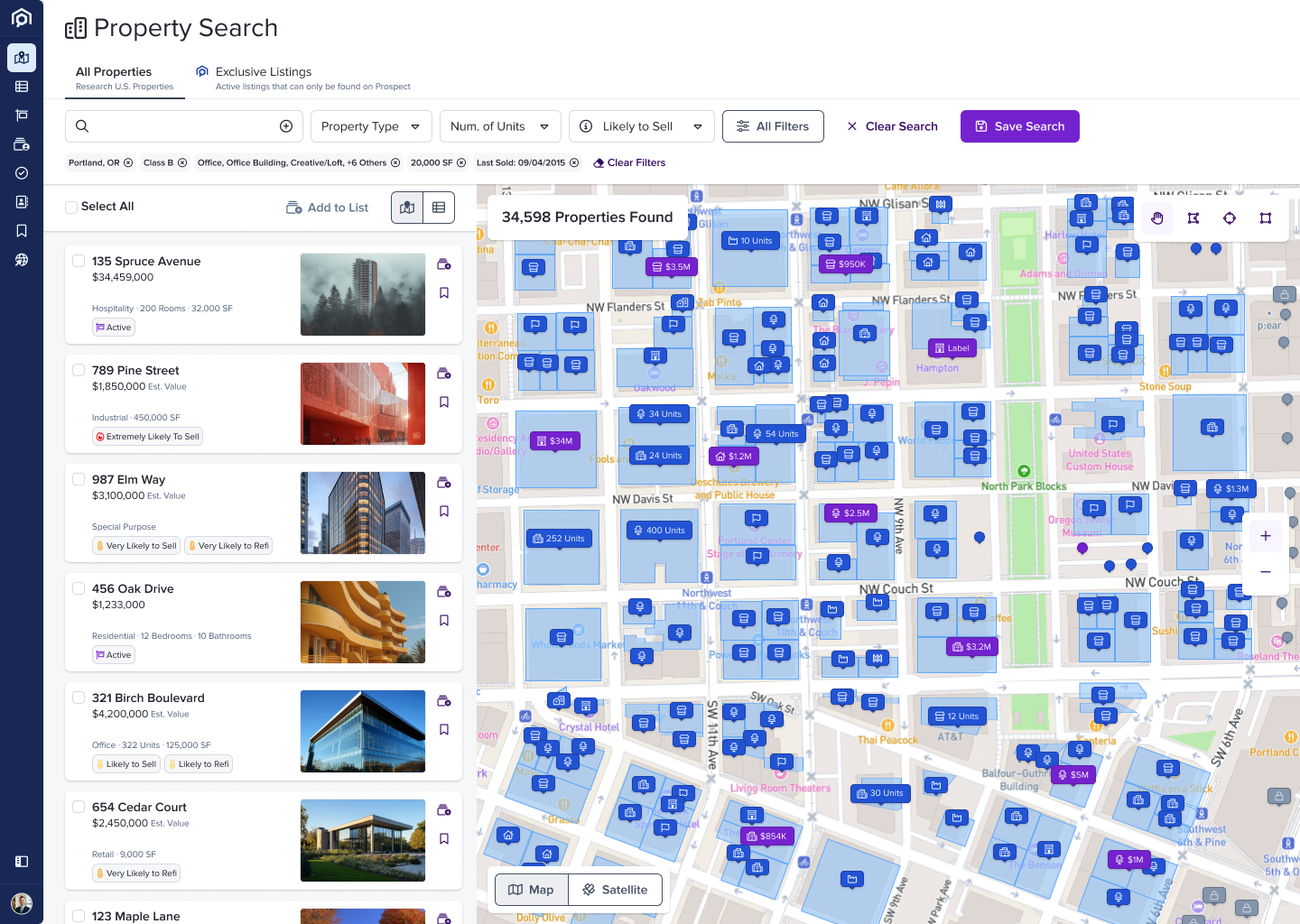Remove the 20,000 SF filter chip
The image size is (1300, 924).
(461, 163)
